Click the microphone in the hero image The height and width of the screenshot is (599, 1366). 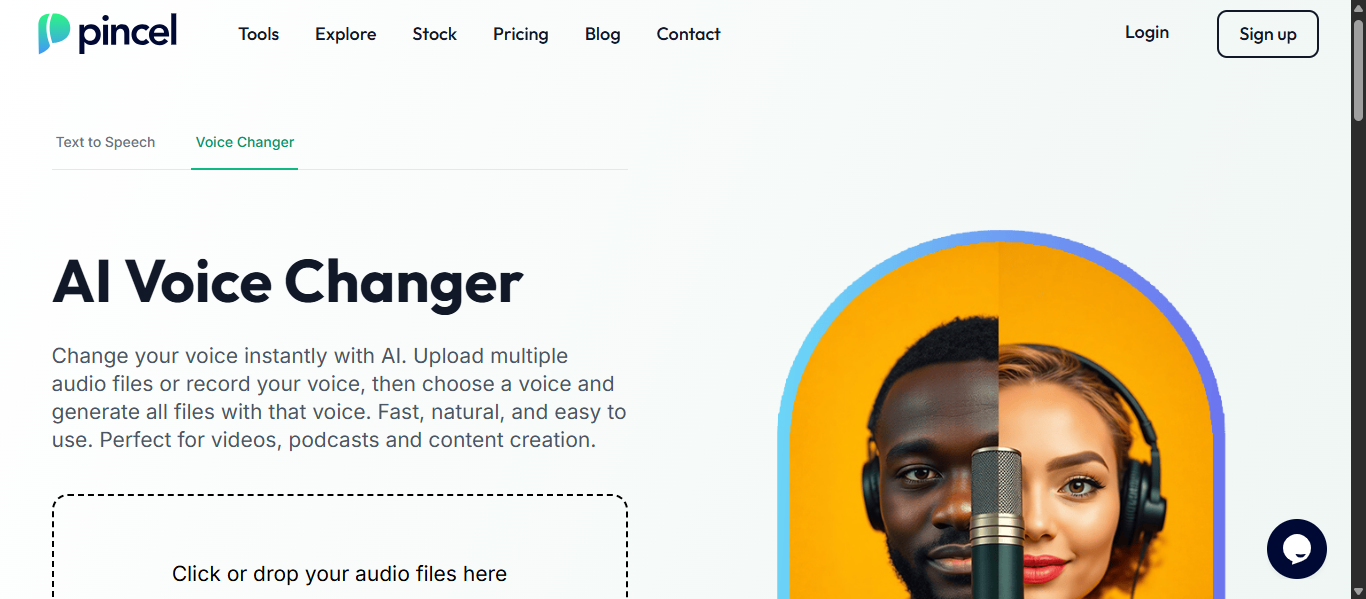pyautogui.click(x=998, y=523)
